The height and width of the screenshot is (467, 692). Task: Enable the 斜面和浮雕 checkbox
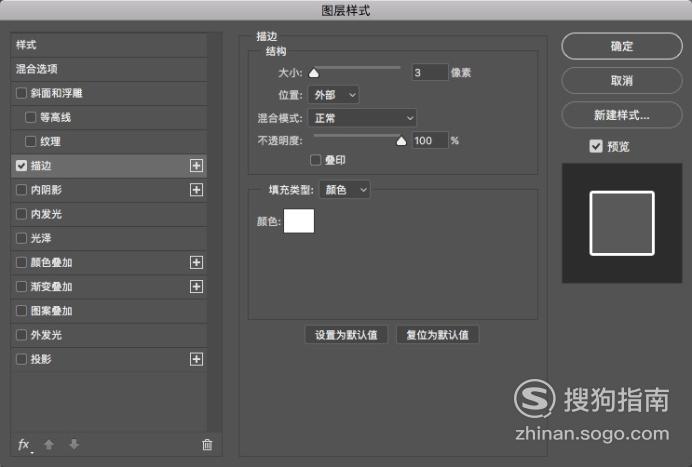pos(21,93)
